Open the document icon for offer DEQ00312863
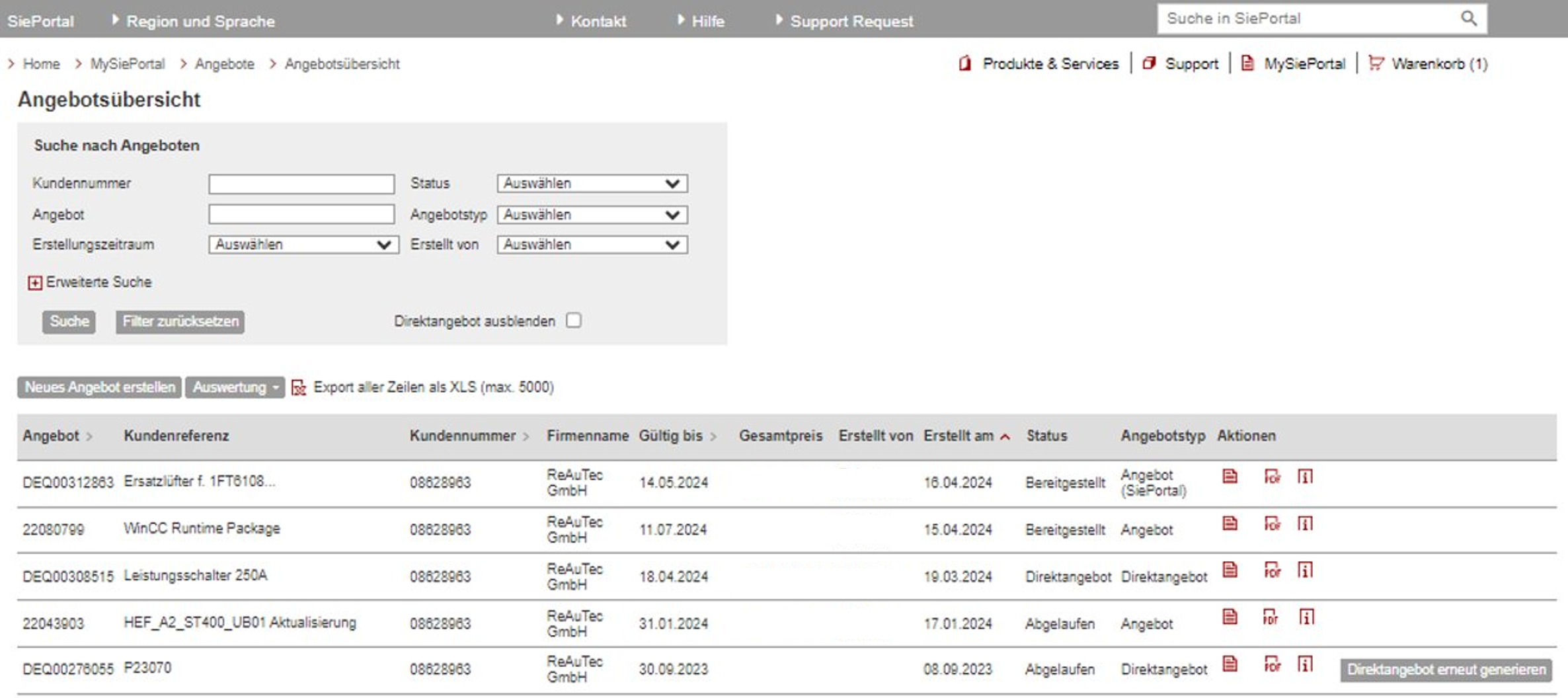This screenshot has width=1568, height=698. [x=1230, y=477]
